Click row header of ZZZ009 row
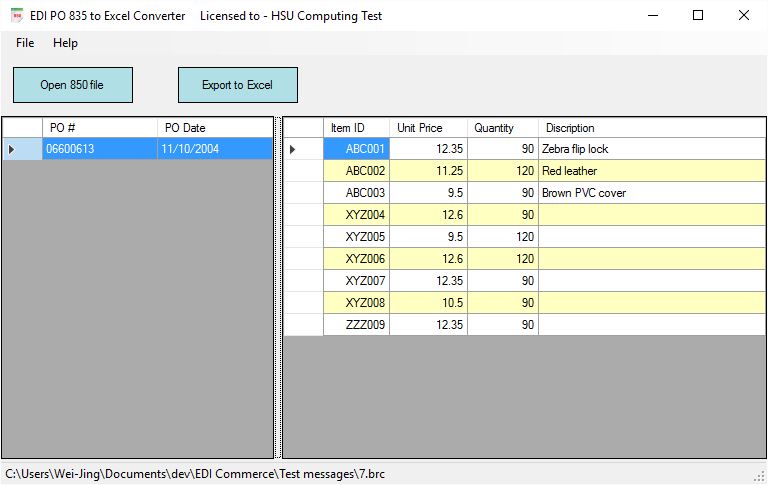Viewport: 768px width, 485px height. point(303,325)
